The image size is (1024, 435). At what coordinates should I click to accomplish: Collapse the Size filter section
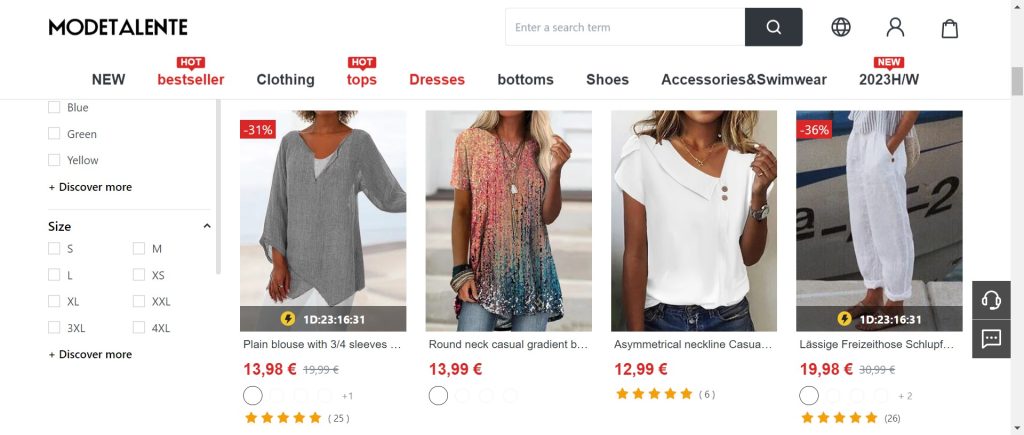tap(207, 226)
